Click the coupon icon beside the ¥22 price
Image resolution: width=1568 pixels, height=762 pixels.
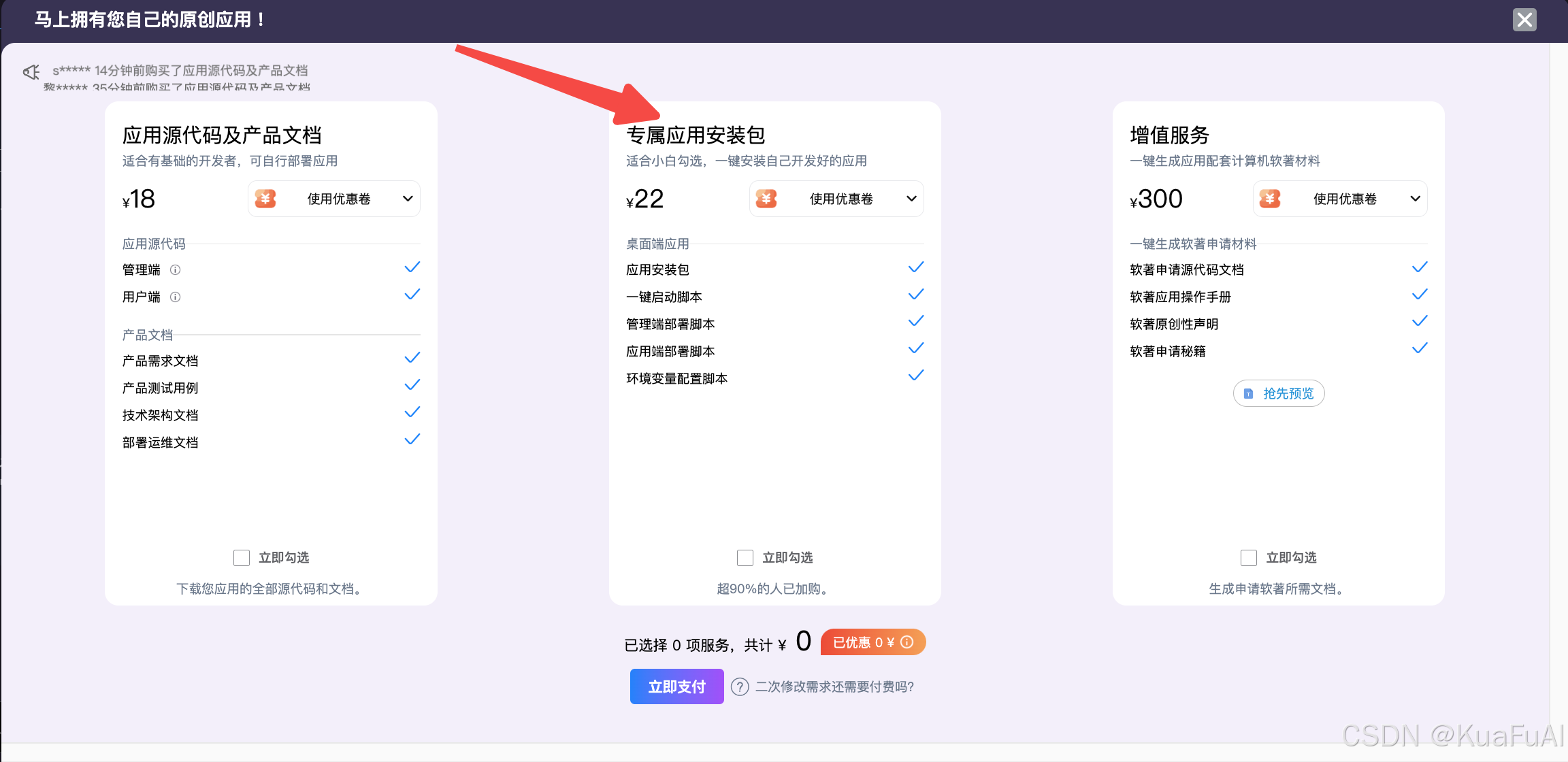(x=766, y=199)
